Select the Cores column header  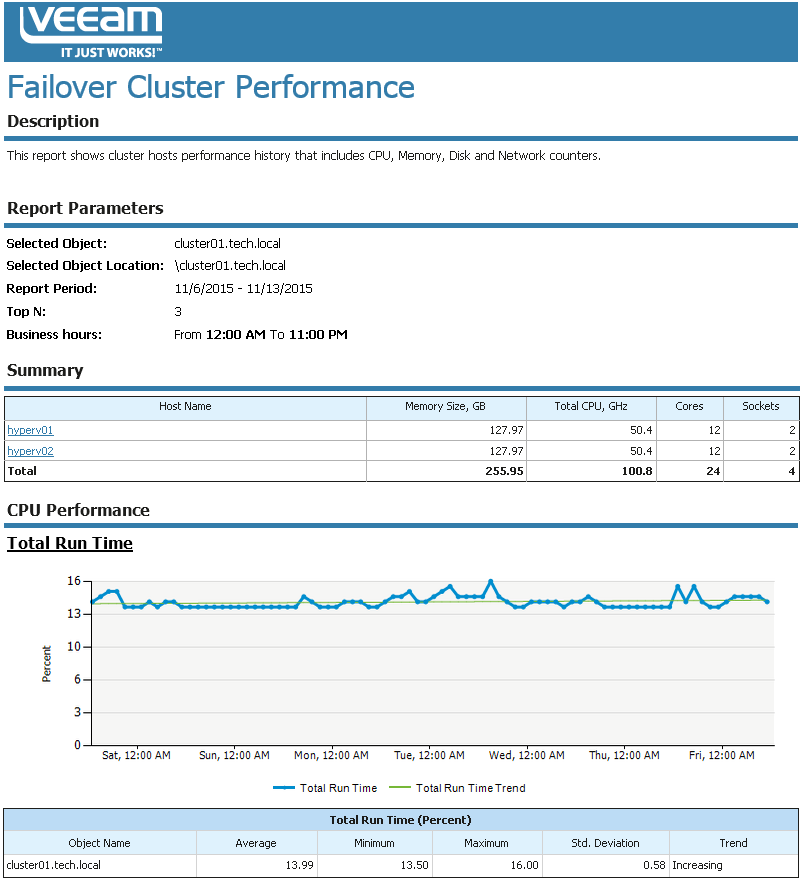(689, 406)
